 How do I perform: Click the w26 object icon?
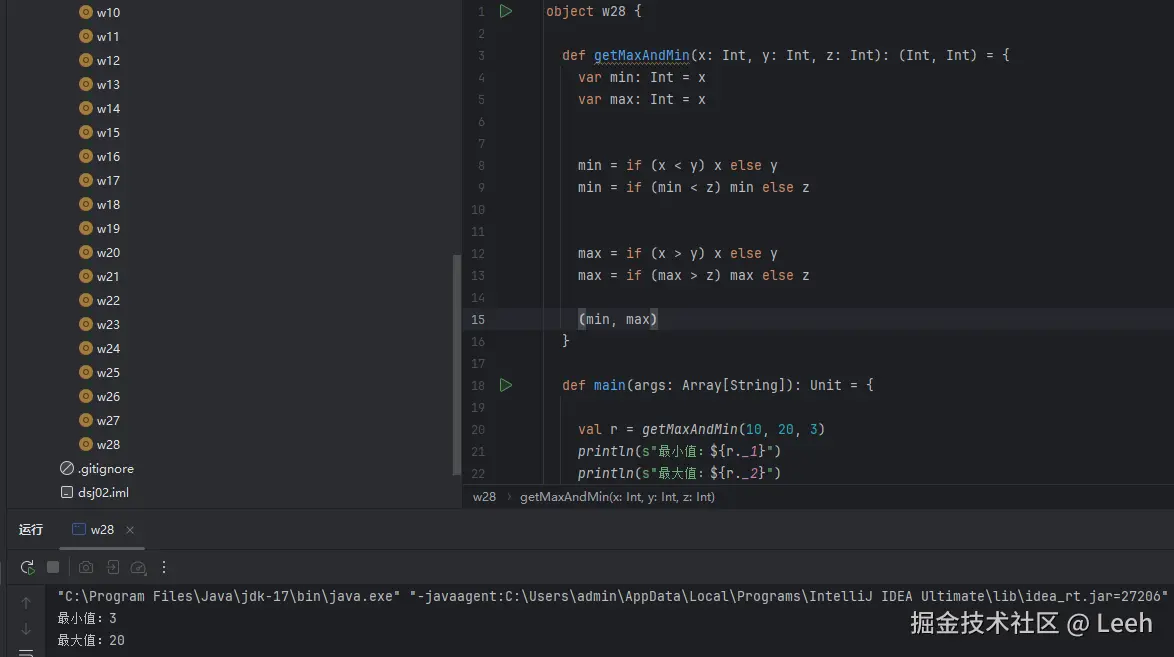pyautogui.click(x=86, y=396)
